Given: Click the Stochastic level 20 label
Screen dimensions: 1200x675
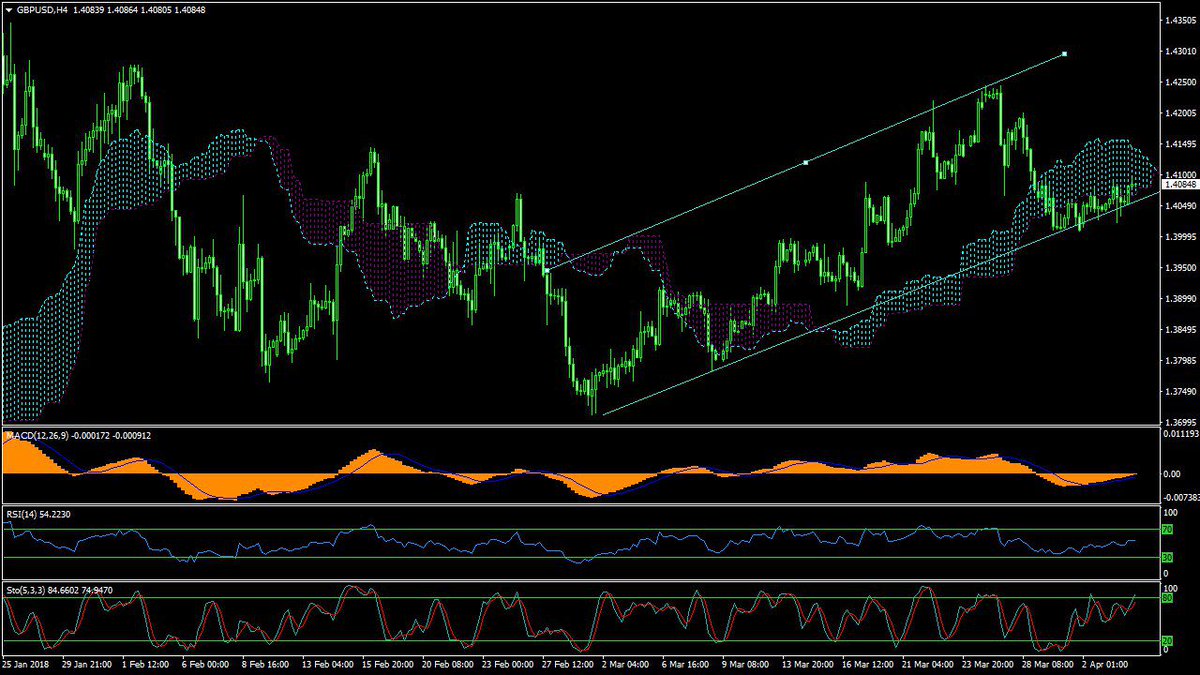Looking at the screenshot, I should pos(1169,641).
